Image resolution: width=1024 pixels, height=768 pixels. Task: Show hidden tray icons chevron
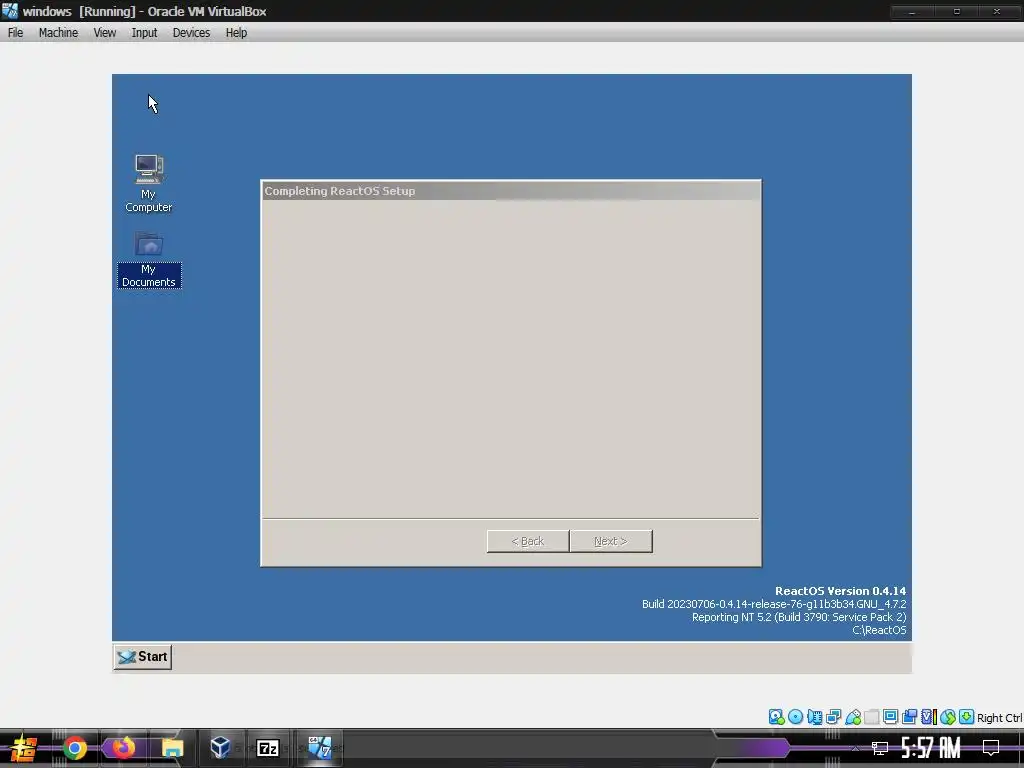855,748
